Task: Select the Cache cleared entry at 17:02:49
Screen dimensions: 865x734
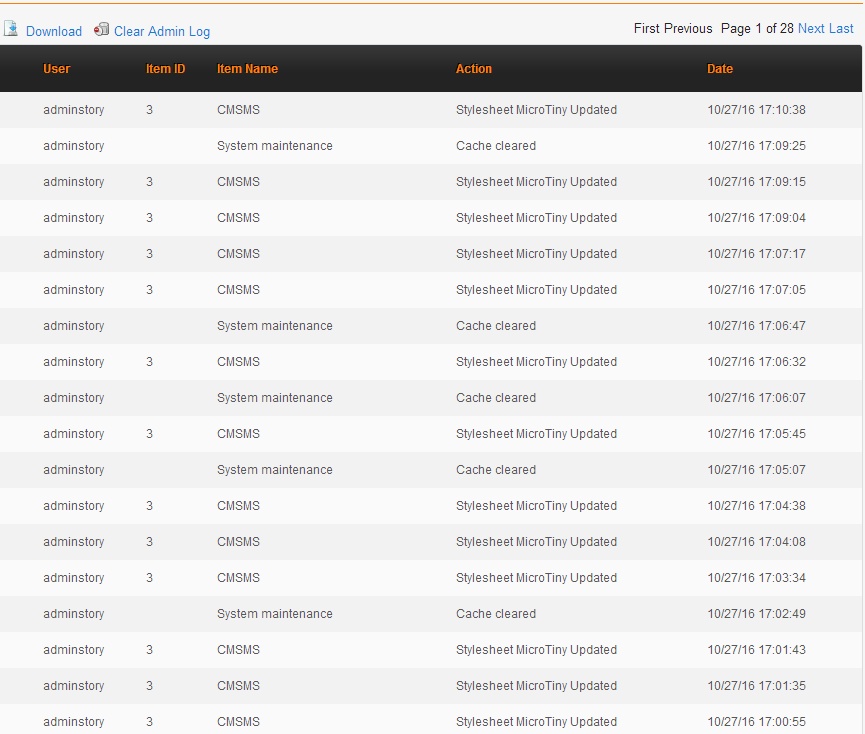Action: click(x=496, y=614)
